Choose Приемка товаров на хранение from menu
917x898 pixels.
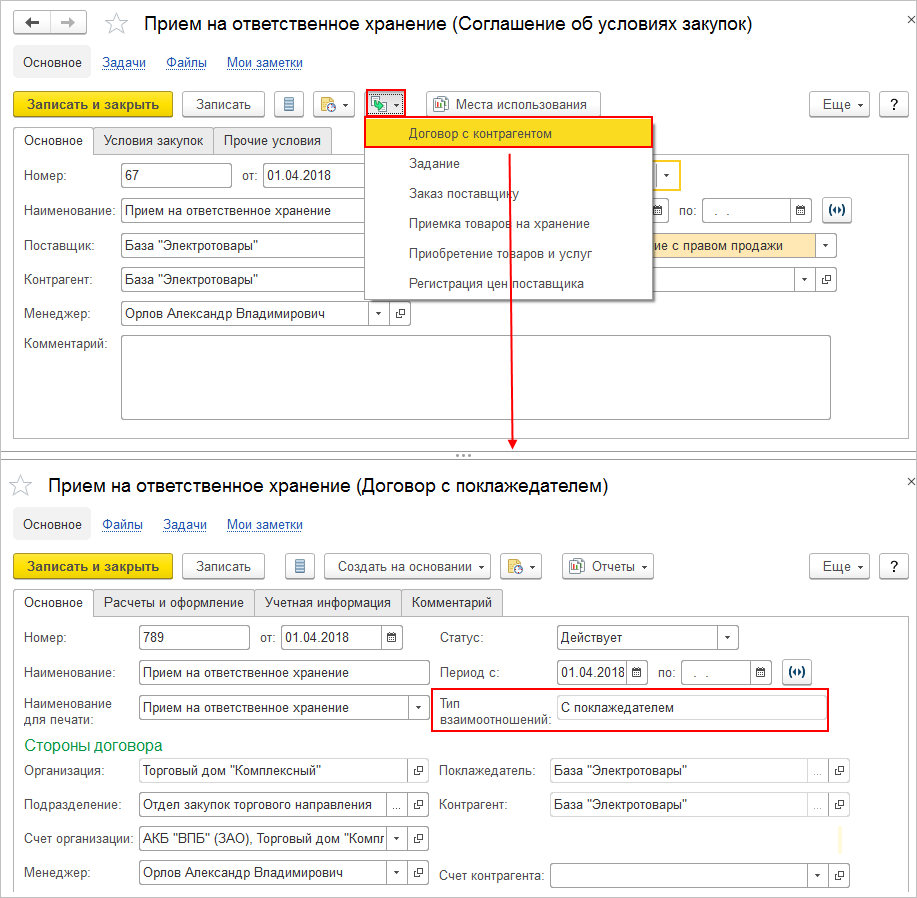click(x=499, y=224)
